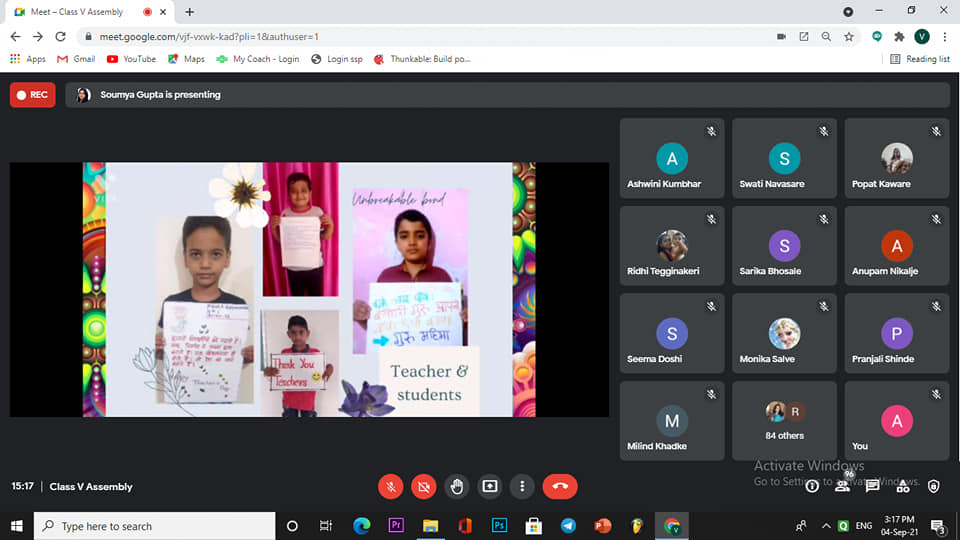Reload the Meet page
The image size is (960, 540).
tap(60, 37)
